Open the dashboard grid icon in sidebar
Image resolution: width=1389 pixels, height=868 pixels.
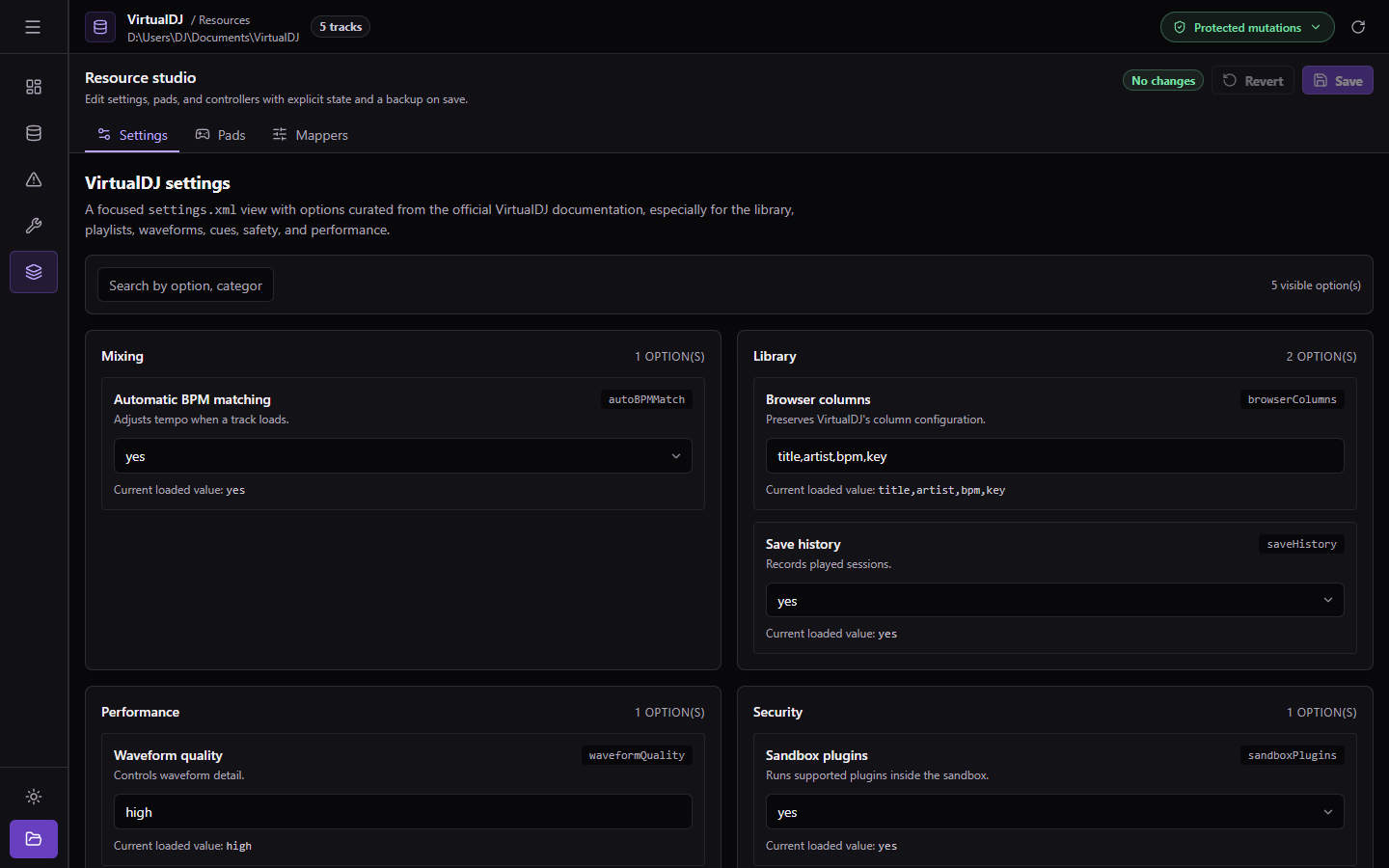(x=34, y=87)
